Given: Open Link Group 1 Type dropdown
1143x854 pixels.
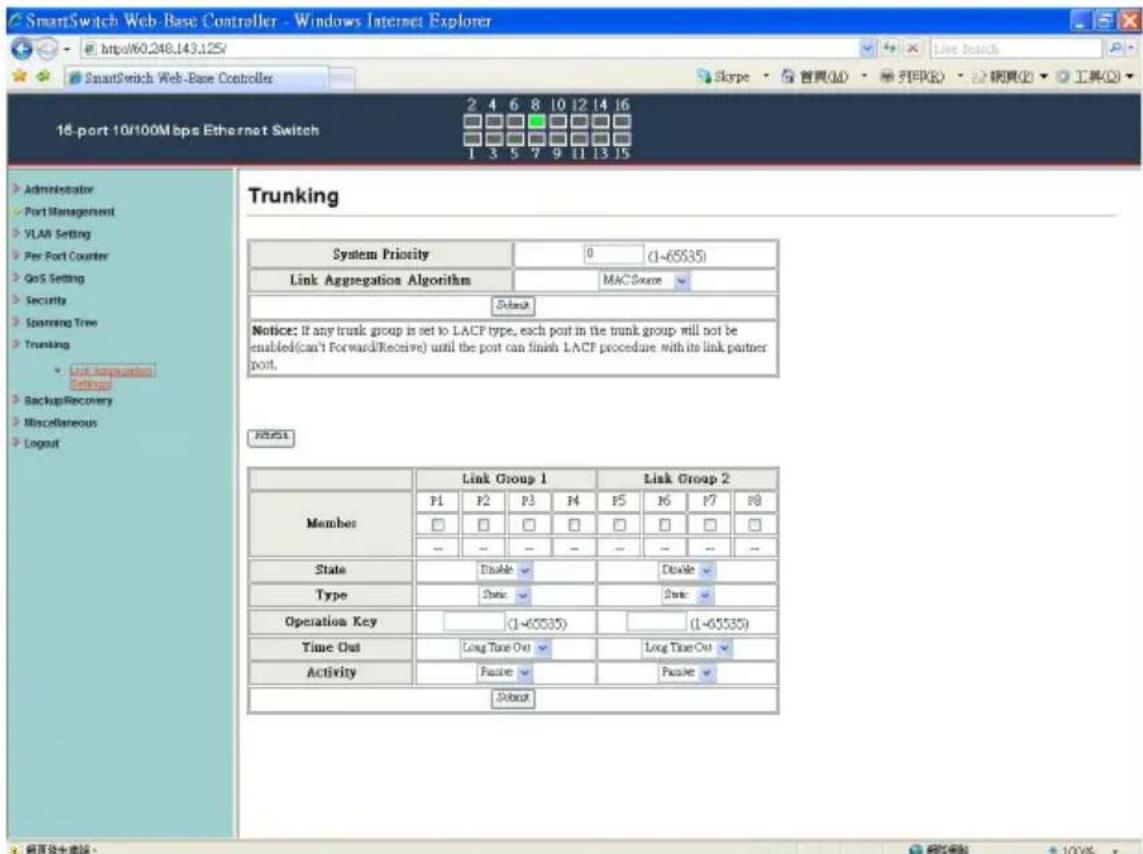Looking at the screenshot, I should (505, 595).
